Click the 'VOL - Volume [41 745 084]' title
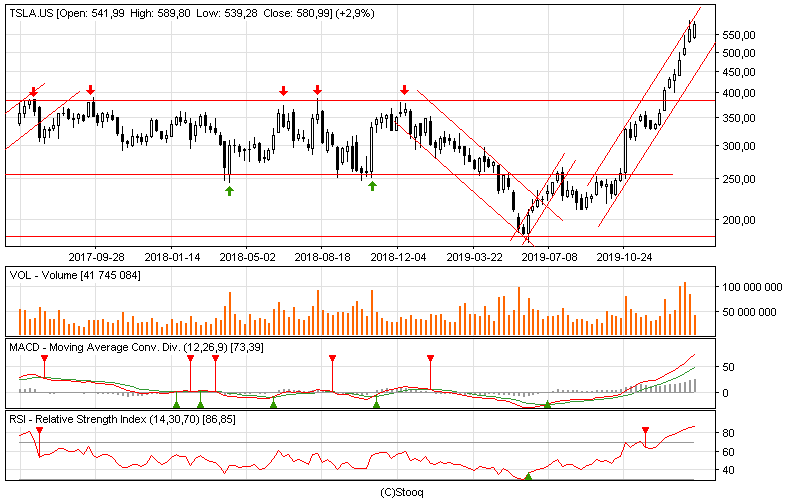800x500 pixels. point(75,276)
